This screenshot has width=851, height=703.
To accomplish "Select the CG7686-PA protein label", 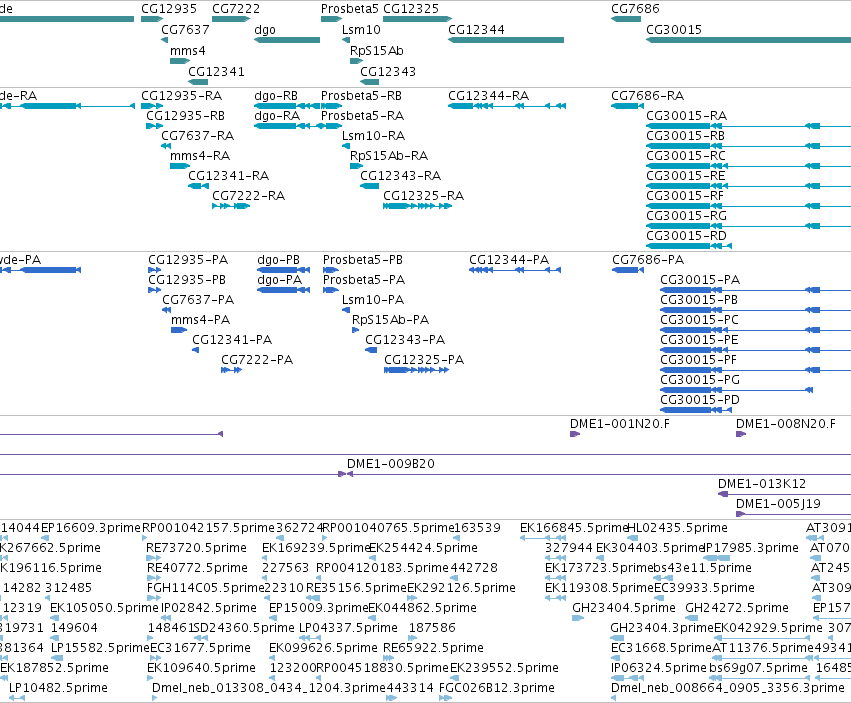I will click(648, 261).
